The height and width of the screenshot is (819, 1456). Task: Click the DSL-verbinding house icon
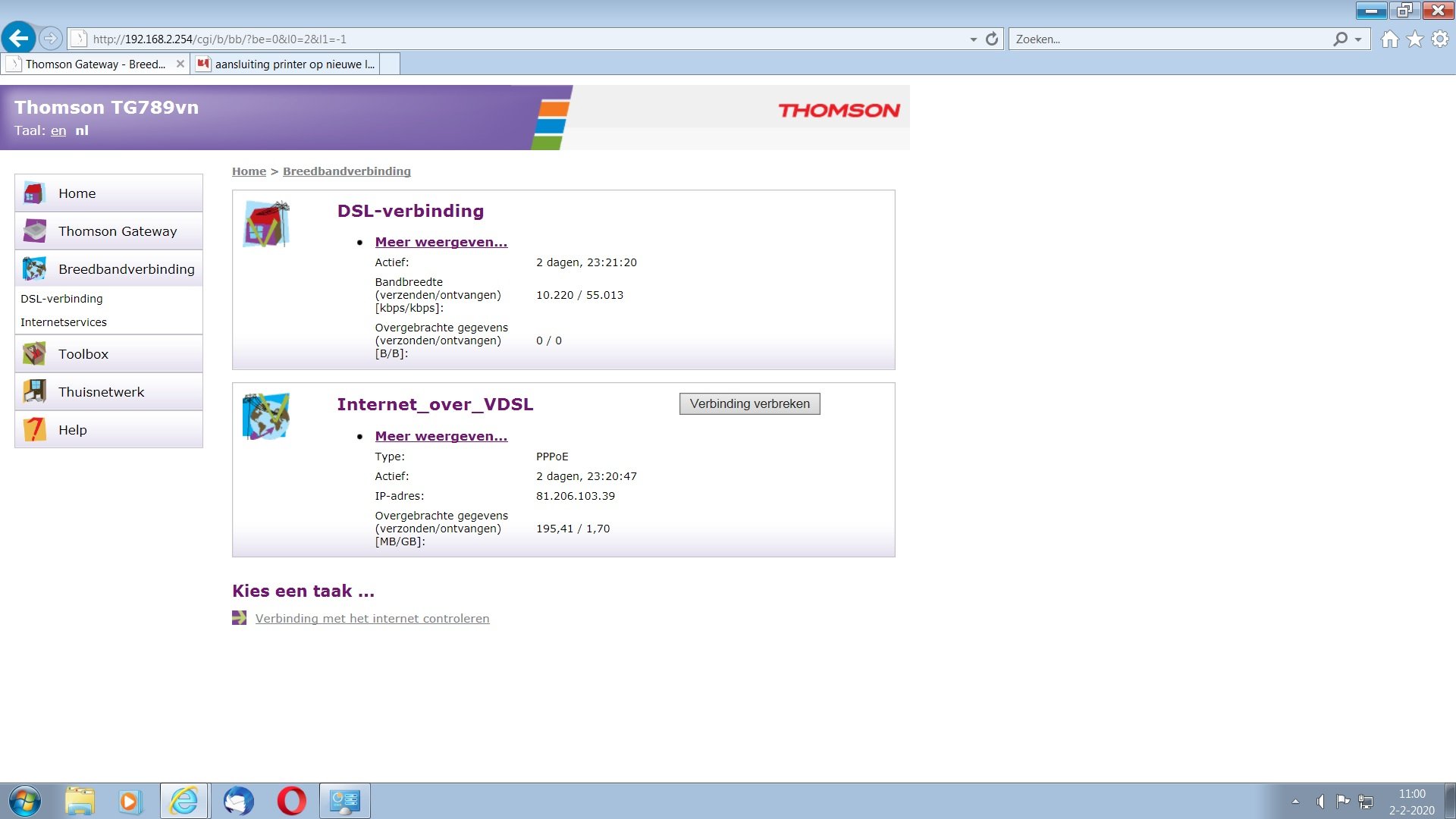tap(266, 224)
